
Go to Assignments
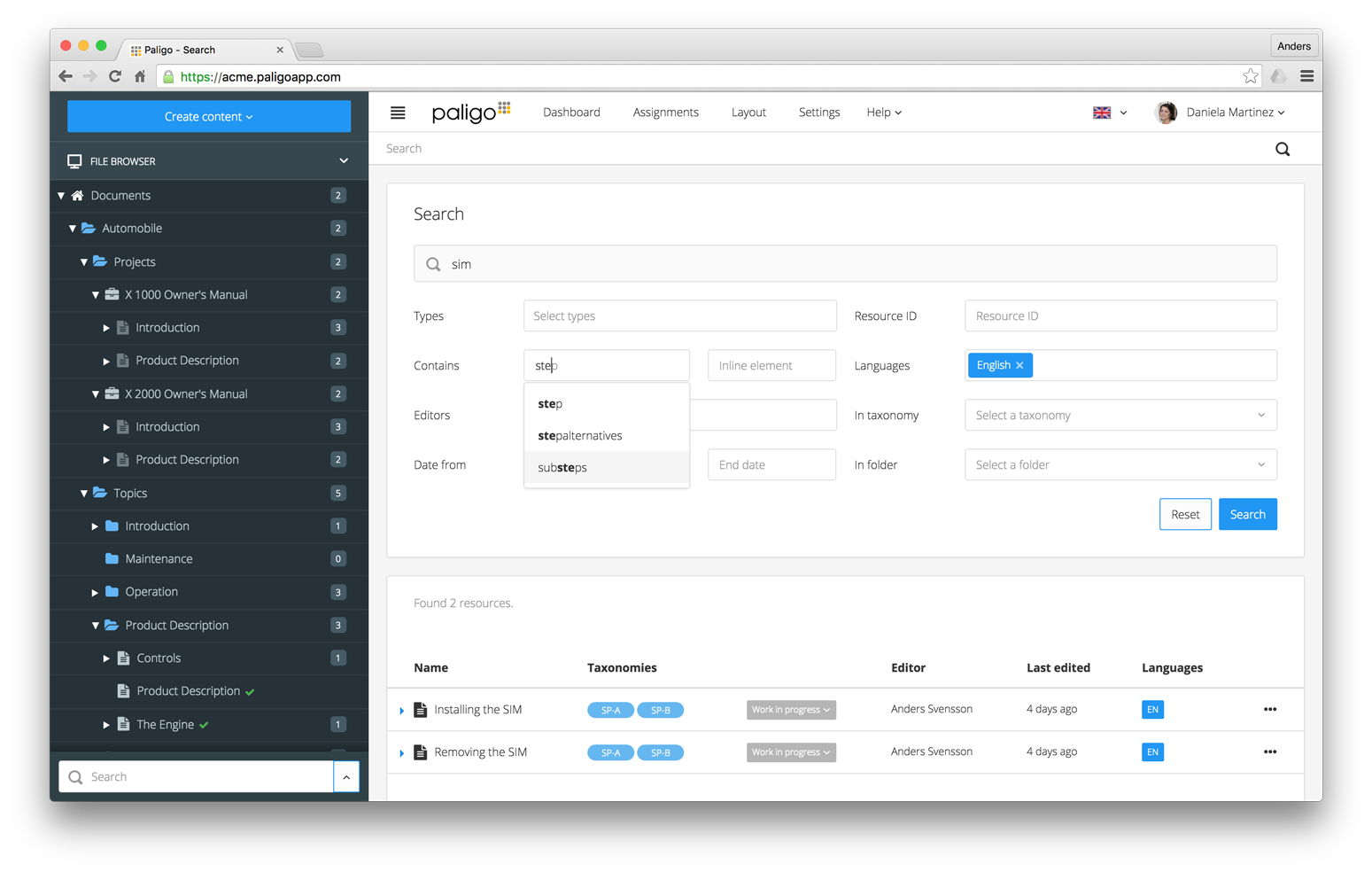coord(666,113)
